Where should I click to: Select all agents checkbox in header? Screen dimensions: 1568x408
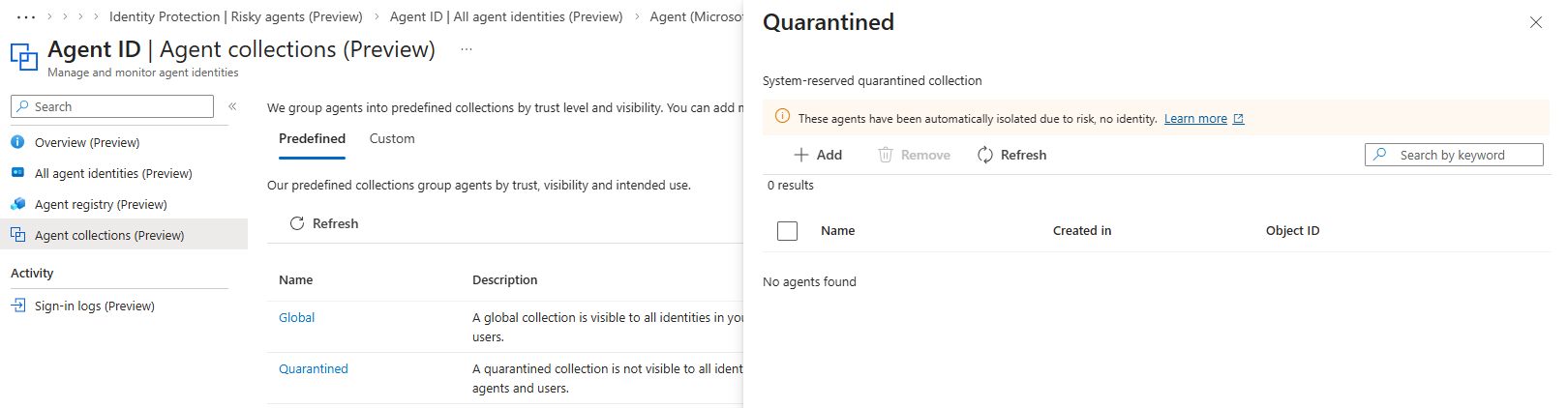click(788, 231)
